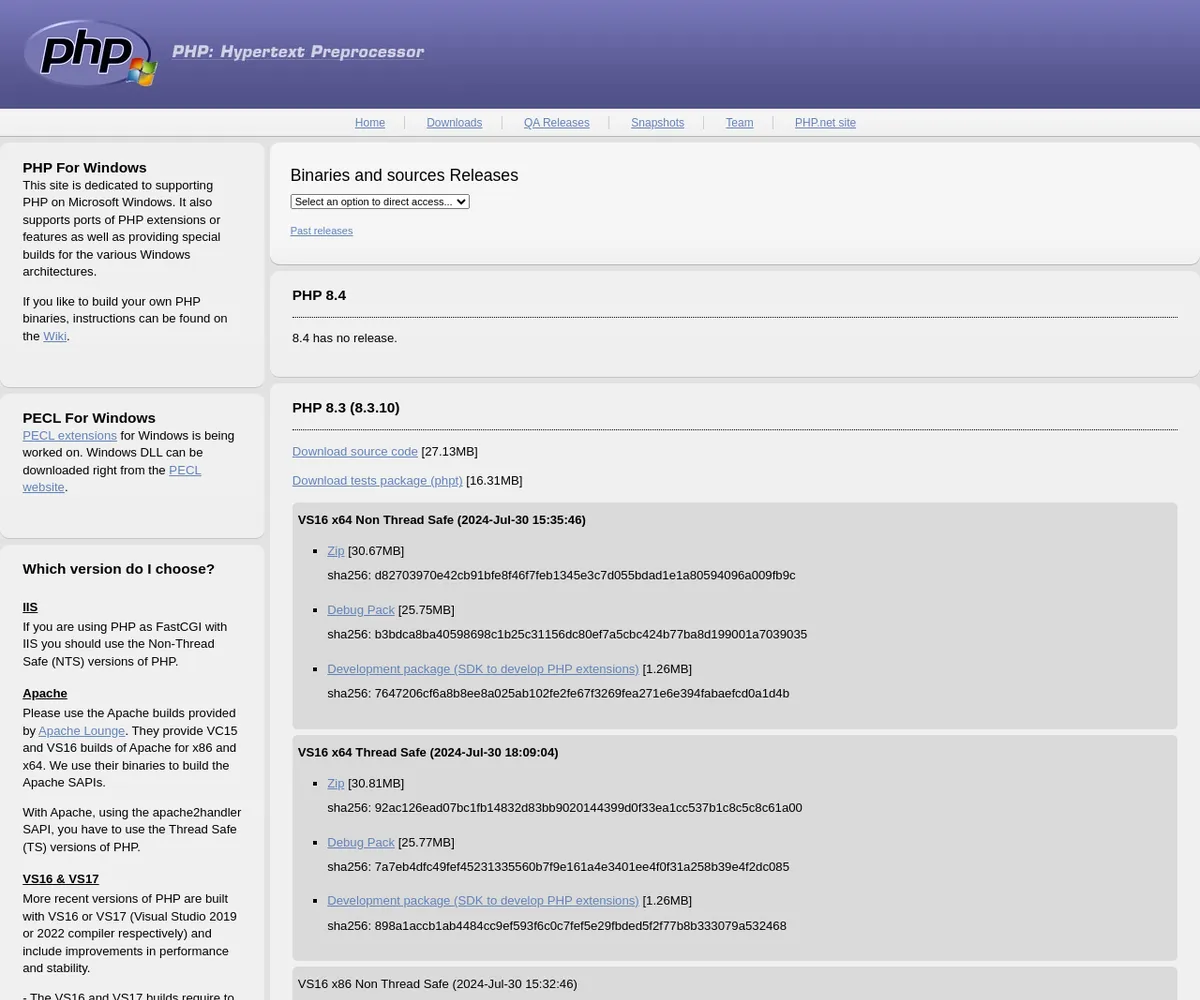Viewport: 1200px width, 1000px height.
Task: Follow the PECL extensions link
Action: pos(70,436)
